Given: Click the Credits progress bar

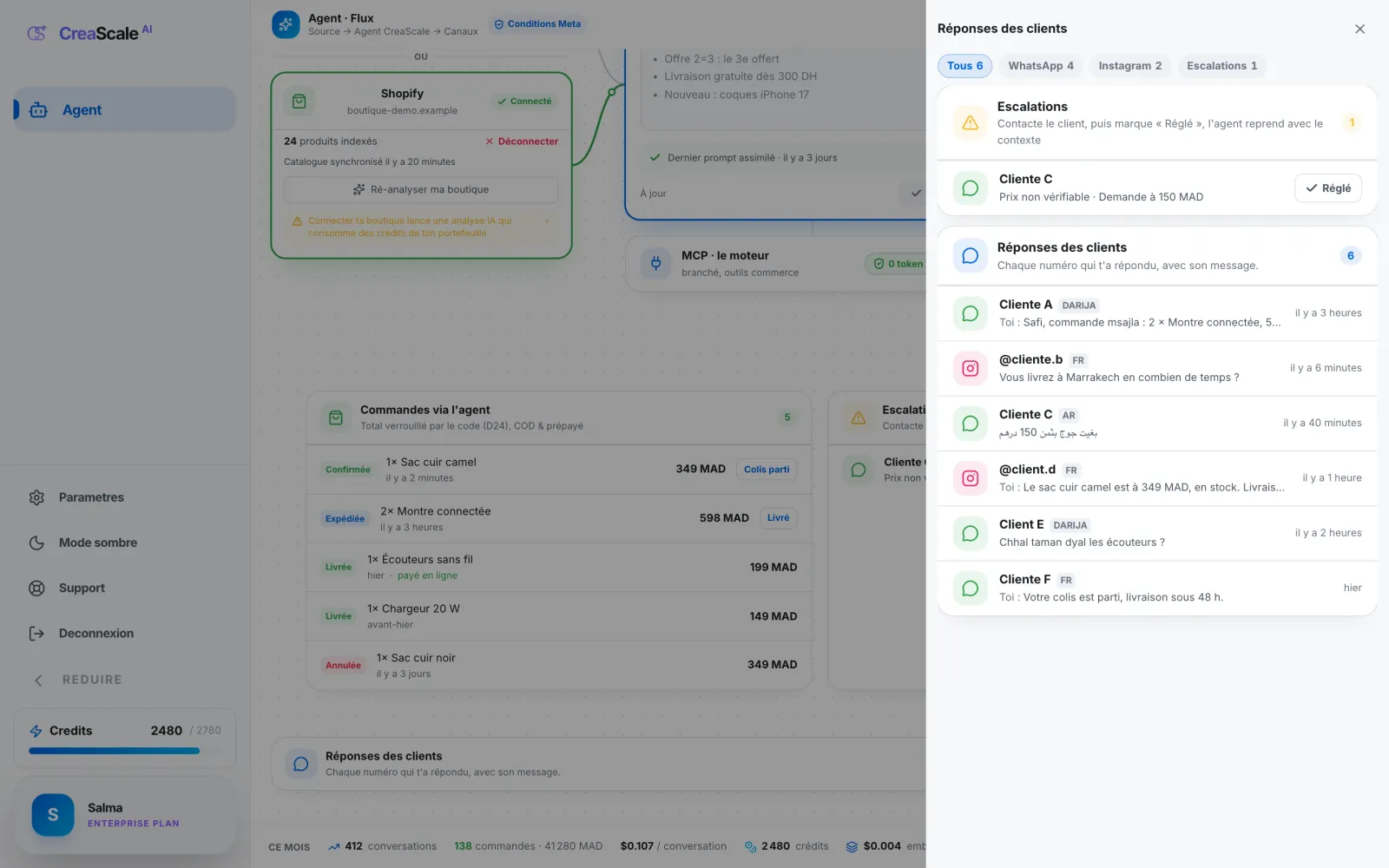Looking at the screenshot, I should (125, 751).
